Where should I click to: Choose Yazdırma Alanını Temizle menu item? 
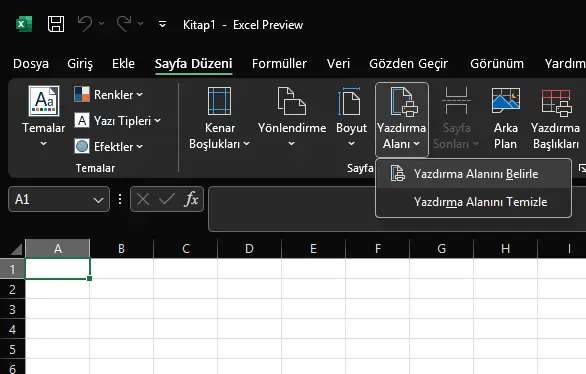click(x=474, y=202)
